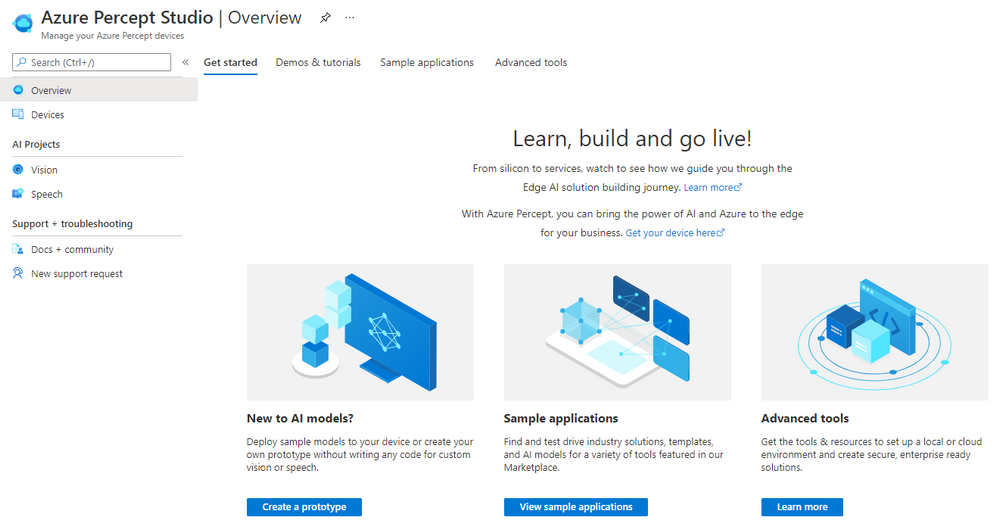This screenshot has height=530, width=999.
Task: Click the Azure Percept Studio logo icon
Action: pos(23,23)
